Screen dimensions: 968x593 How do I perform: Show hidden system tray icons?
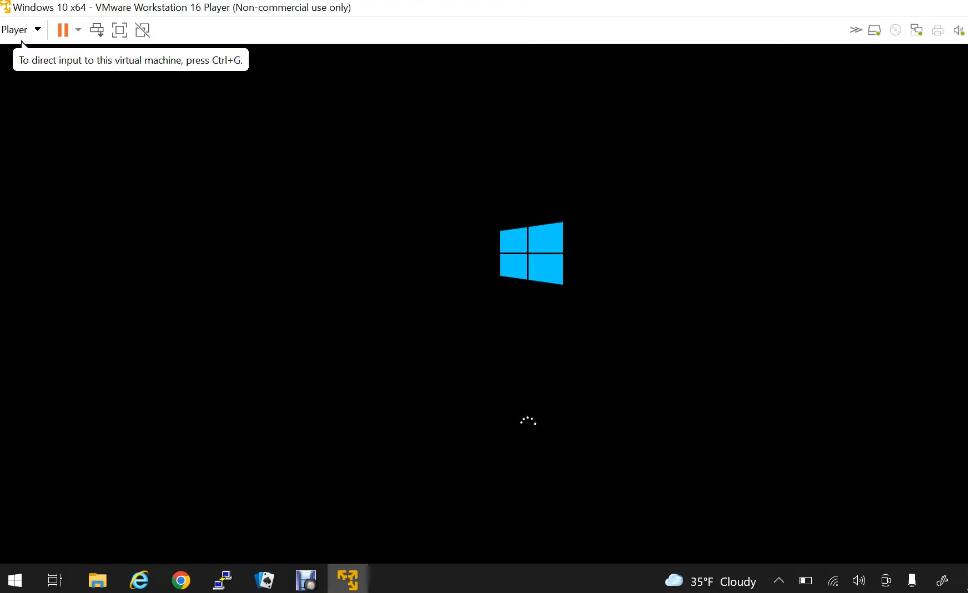tap(778, 581)
